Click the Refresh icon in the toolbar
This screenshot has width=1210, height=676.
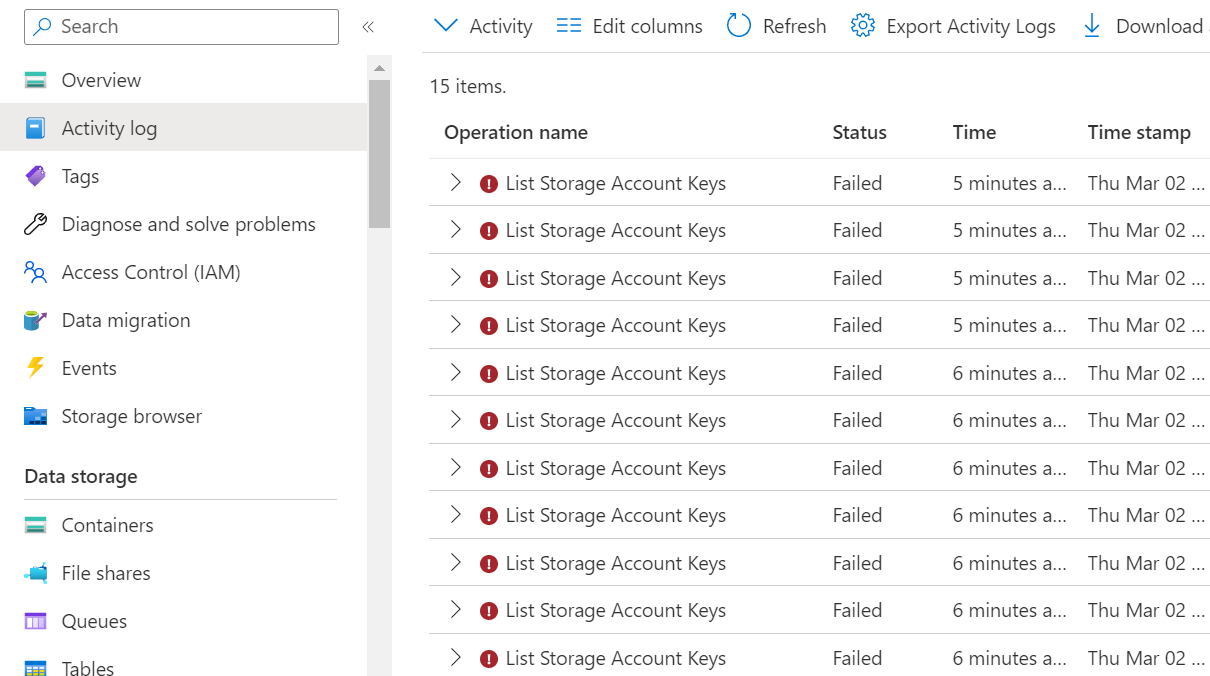click(738, 25)
